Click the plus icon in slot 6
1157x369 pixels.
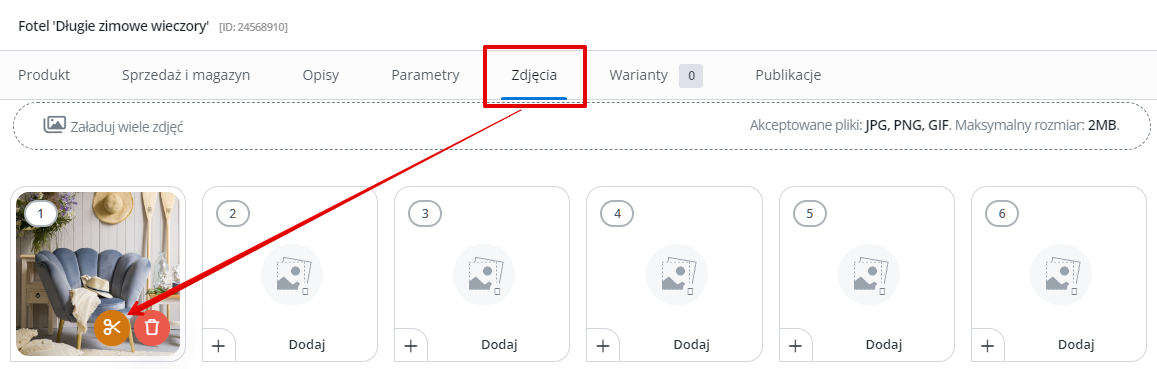988,345
